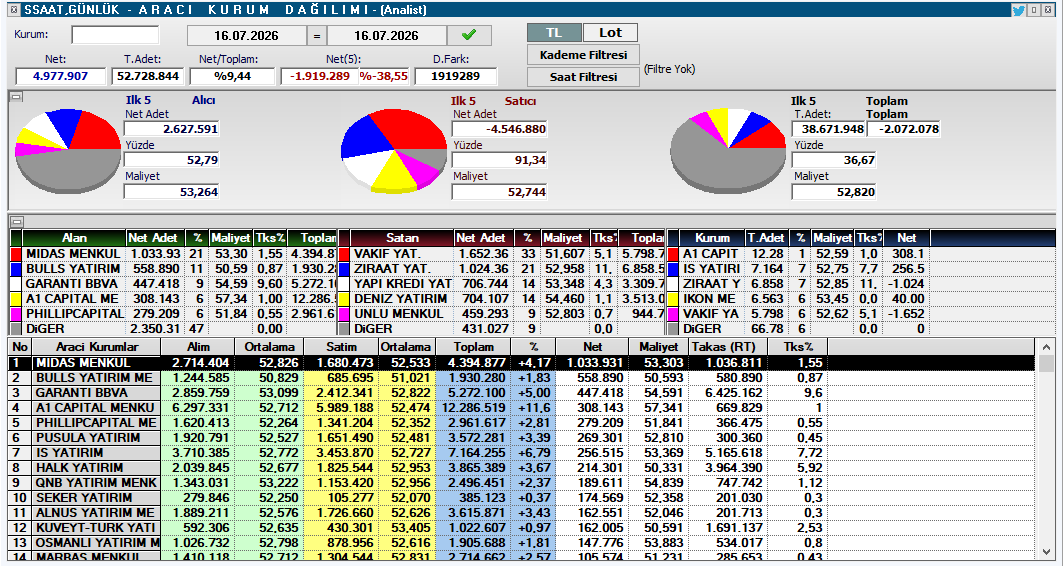The height and width of the screenshot is (566, 1063).
Task: Select QNB YATIRIM MENK row
Action: (523, 483)
